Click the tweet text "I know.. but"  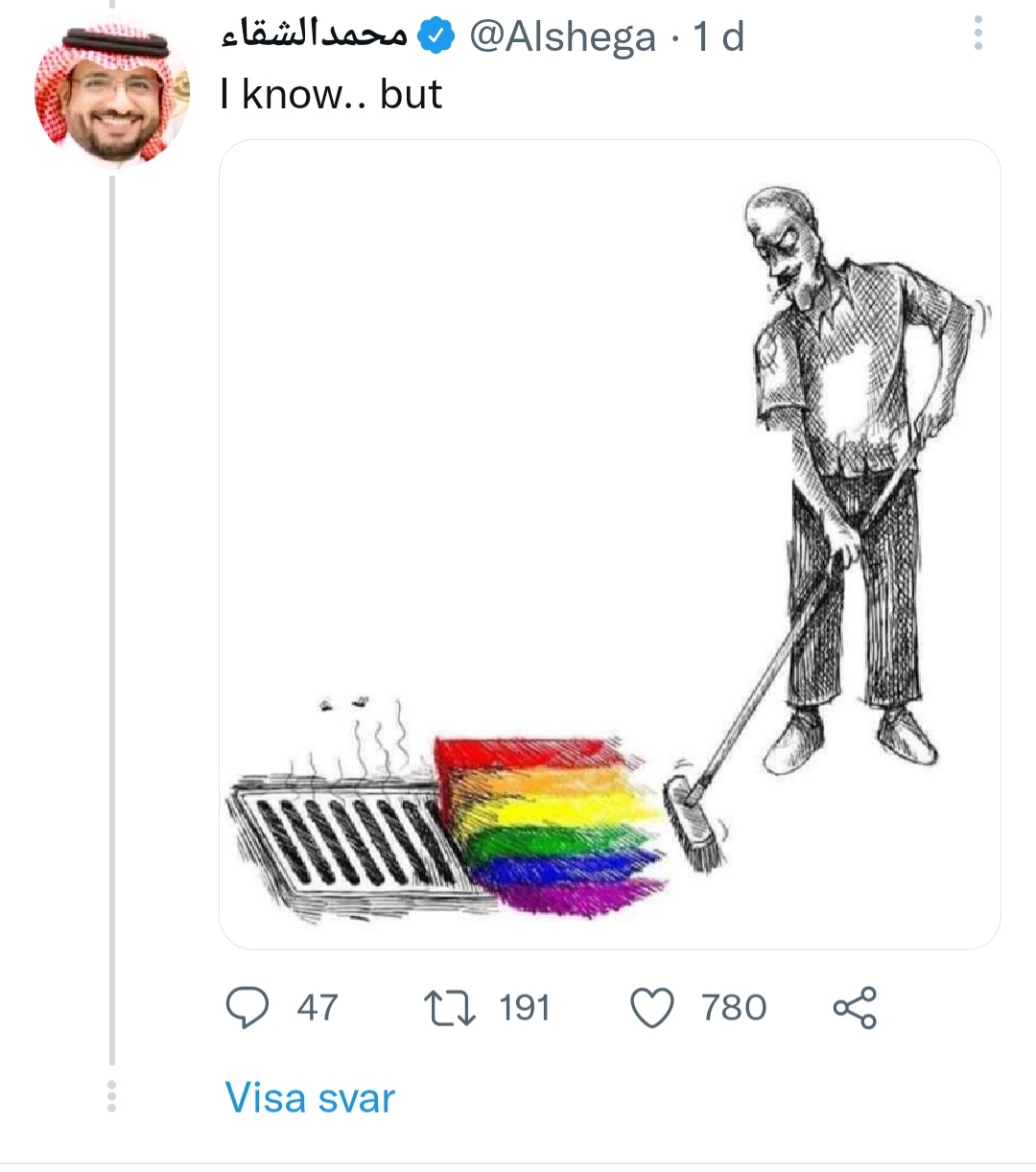[x=331, y=94]
